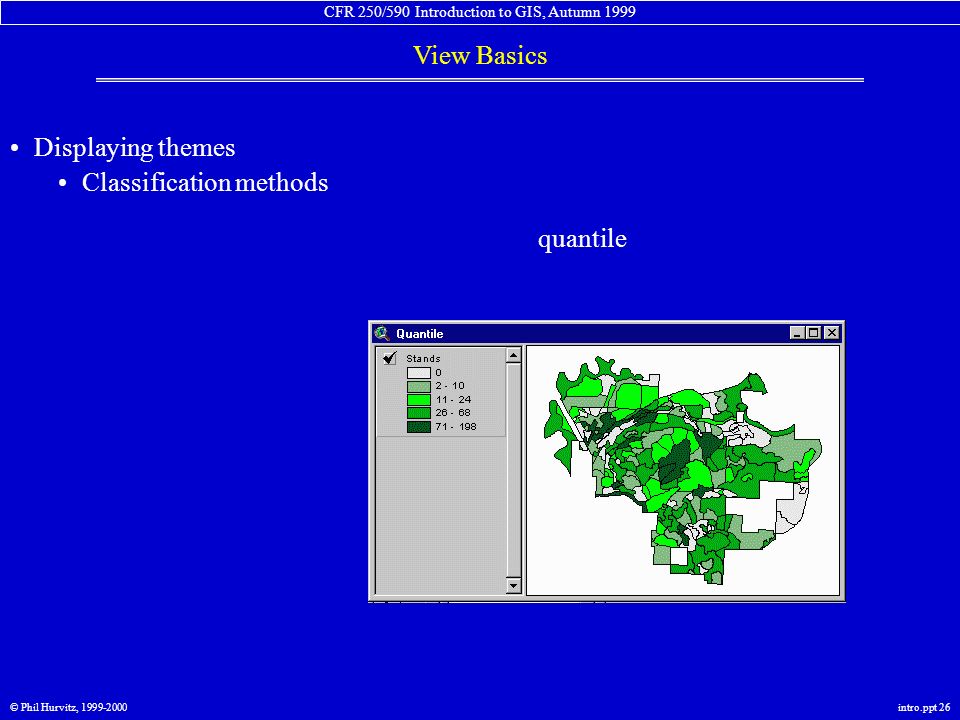Click the stands map in the view
960x720 pixels.
[683, 470]
